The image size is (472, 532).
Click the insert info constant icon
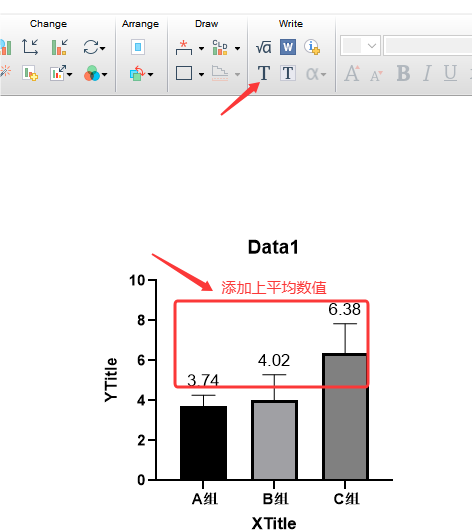[x=312, y=47]
